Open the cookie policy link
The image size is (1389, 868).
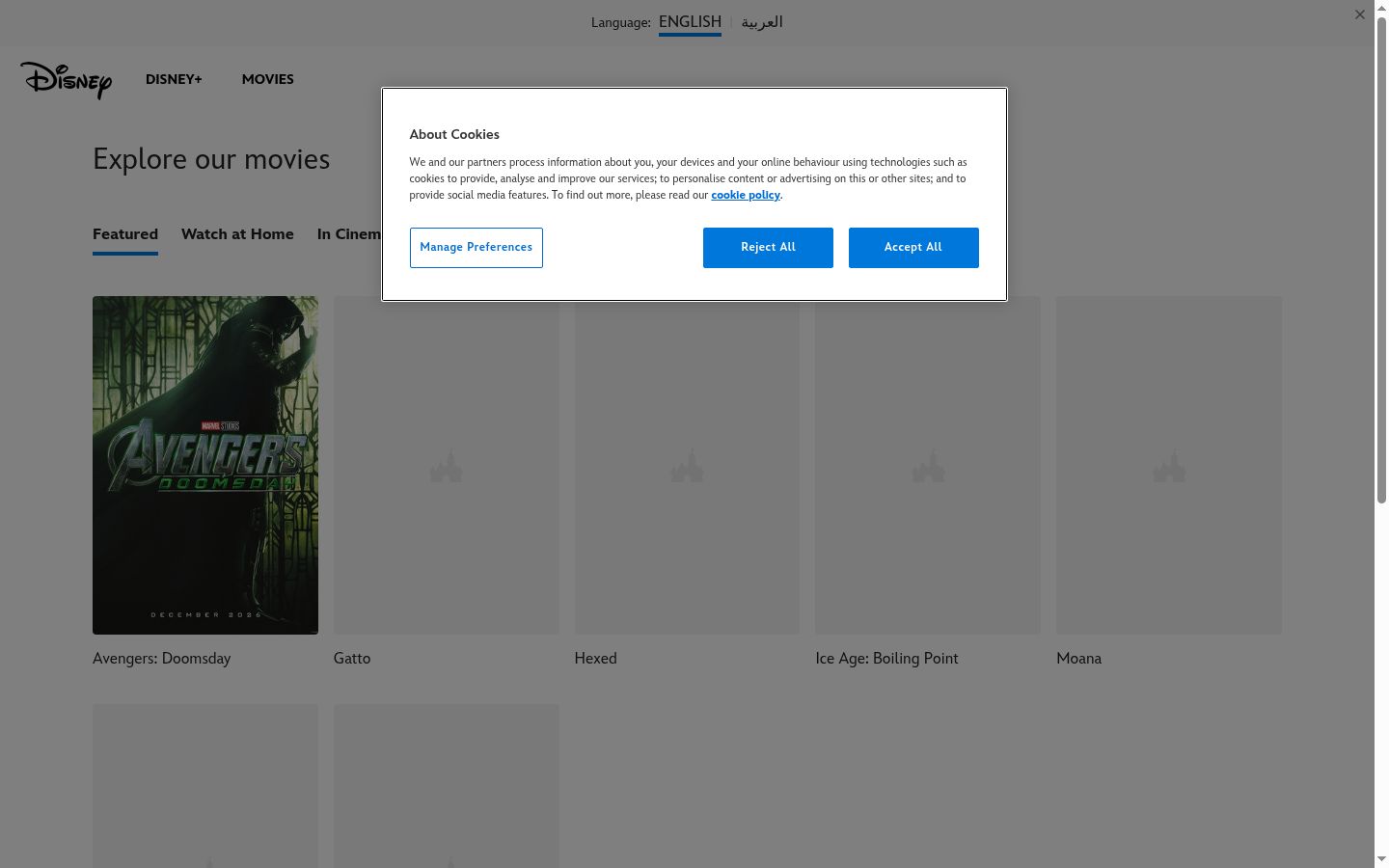click(746, 195)
